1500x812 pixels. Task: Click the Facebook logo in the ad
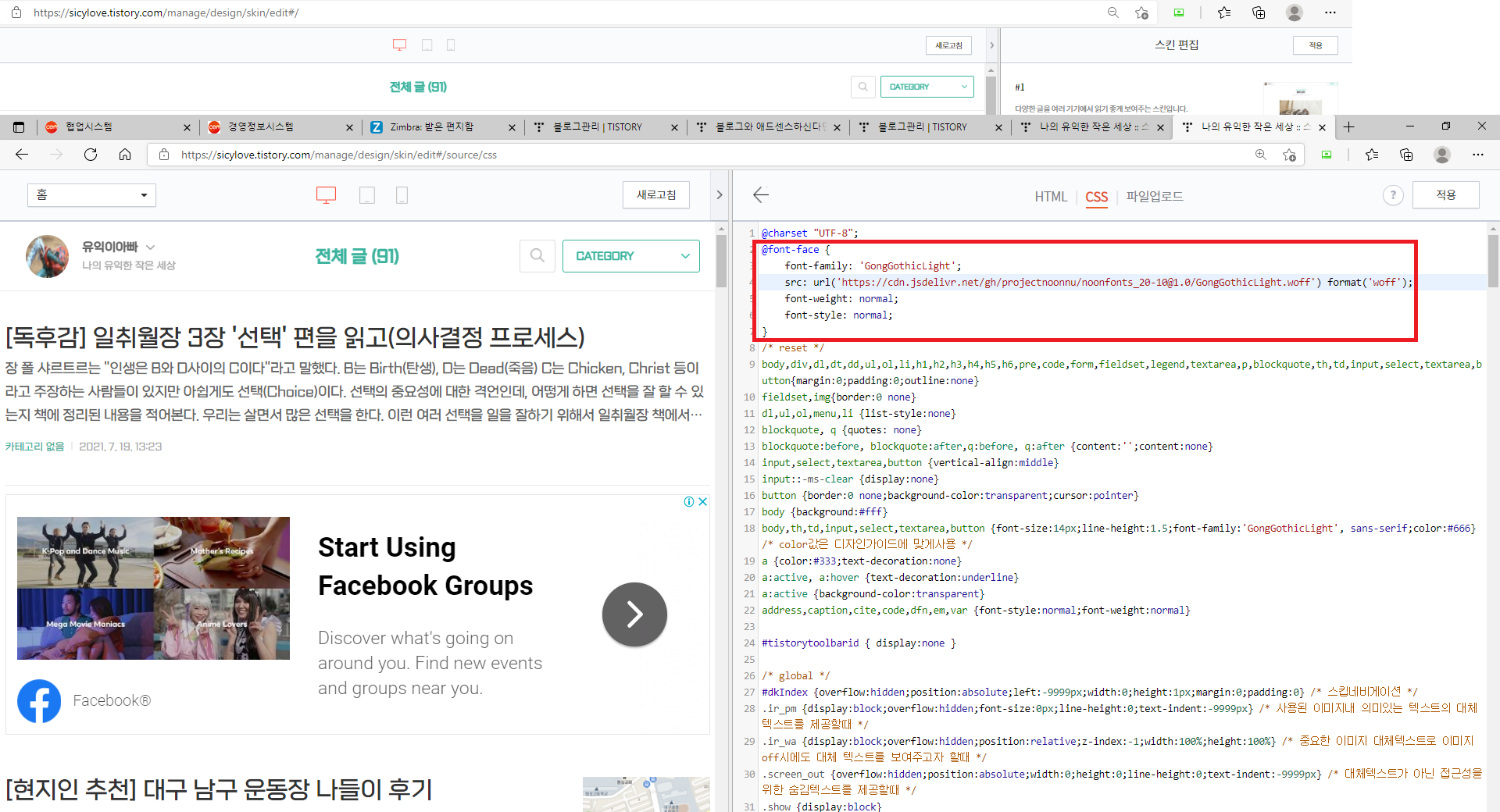[39, 701]
